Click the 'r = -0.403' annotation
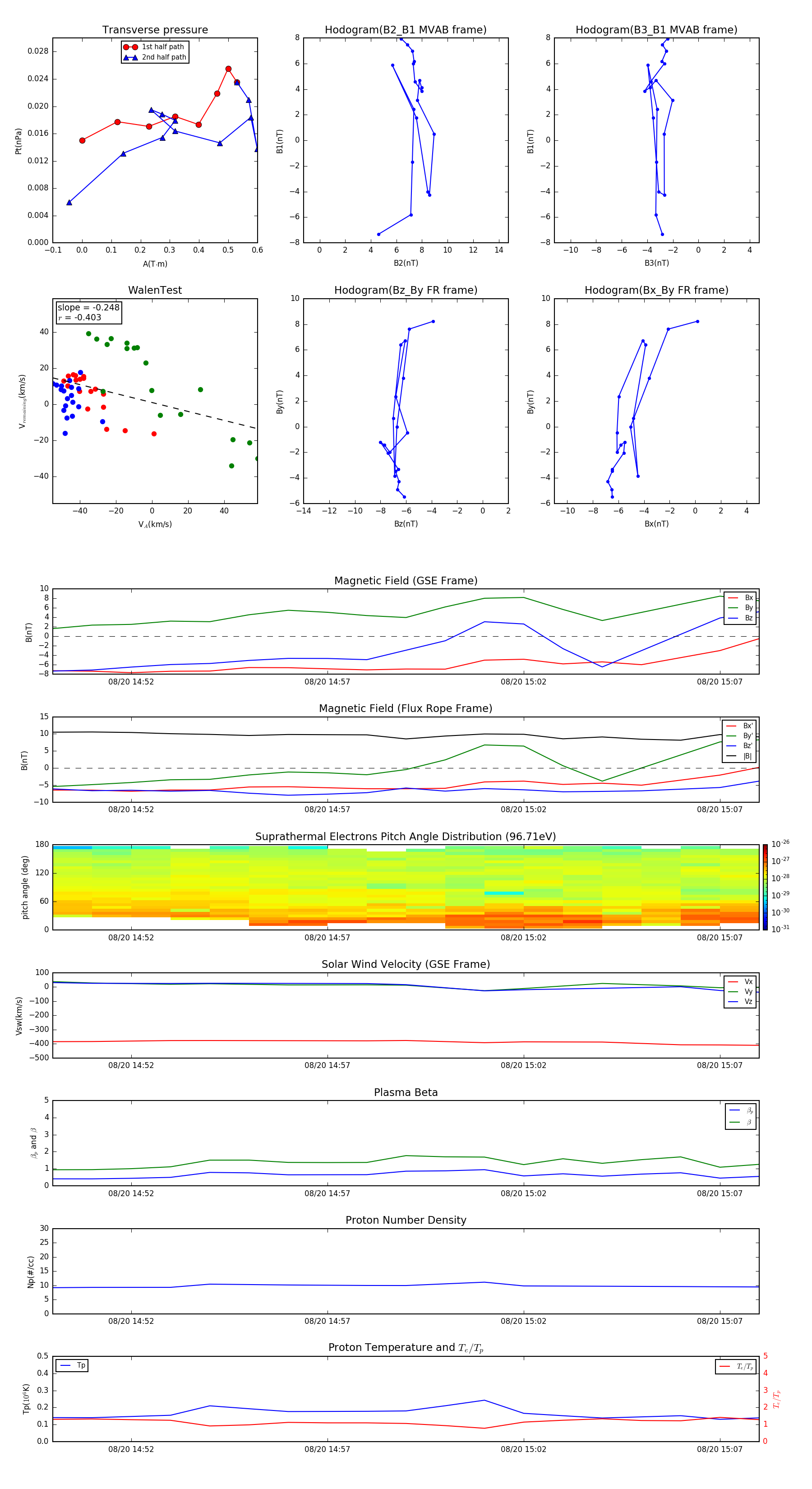Viewport: 812px width, 1489px height. (80, 317)
